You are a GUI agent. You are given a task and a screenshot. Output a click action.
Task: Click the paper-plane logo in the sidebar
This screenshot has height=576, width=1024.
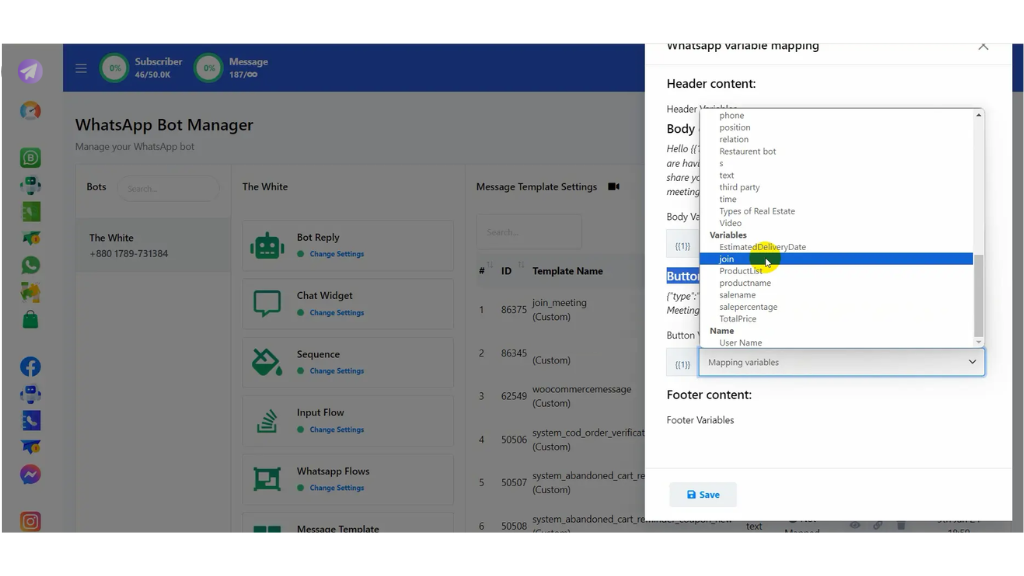(30, 71)
